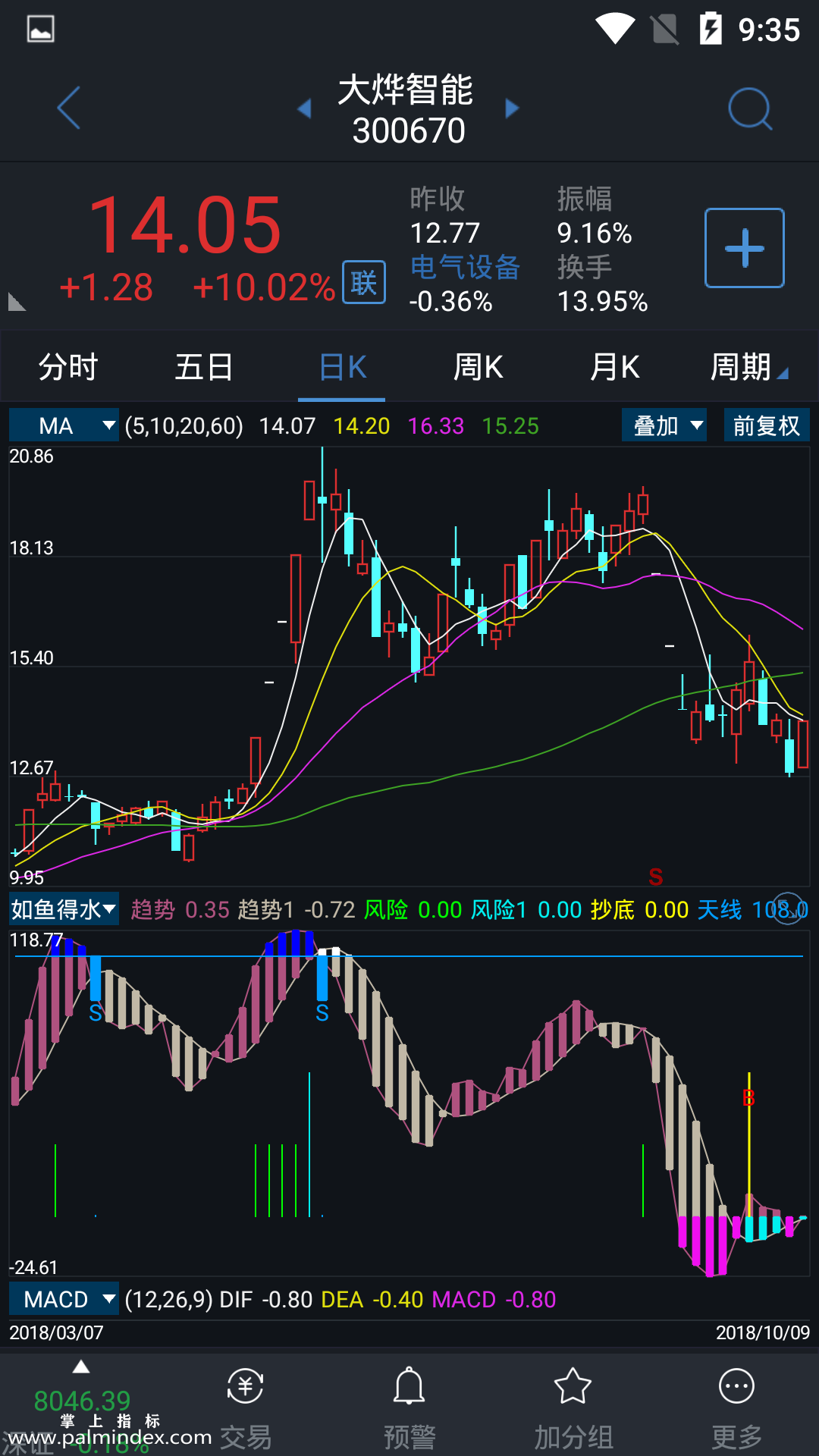Tap the back arrow icon
The image size is (819, 1456).
click(69, 108)
